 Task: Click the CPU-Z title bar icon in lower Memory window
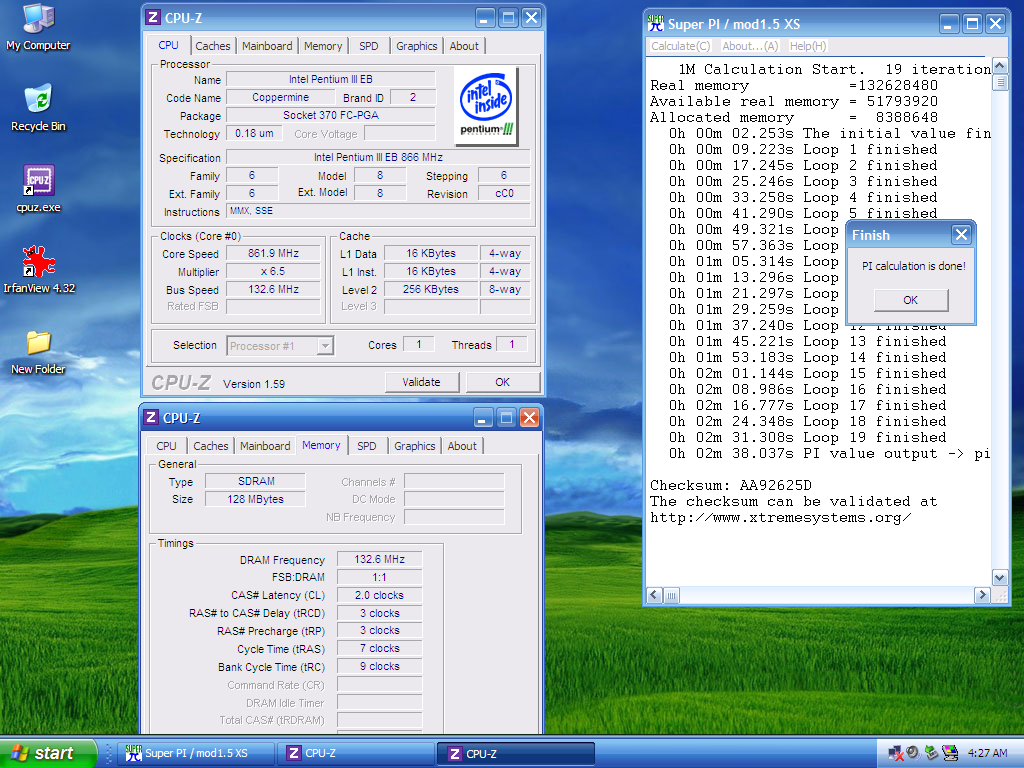(x=151, y=417)
